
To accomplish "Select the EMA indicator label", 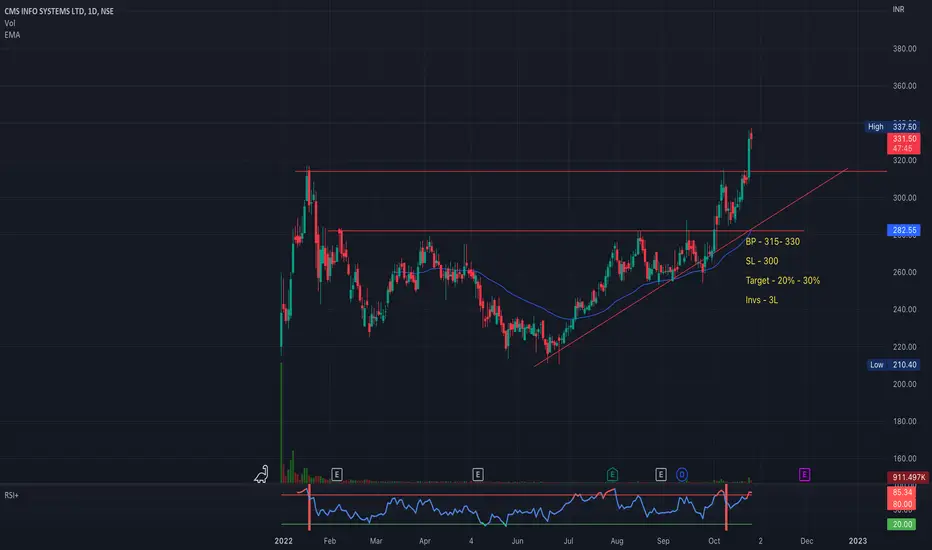I will [12, 35].
